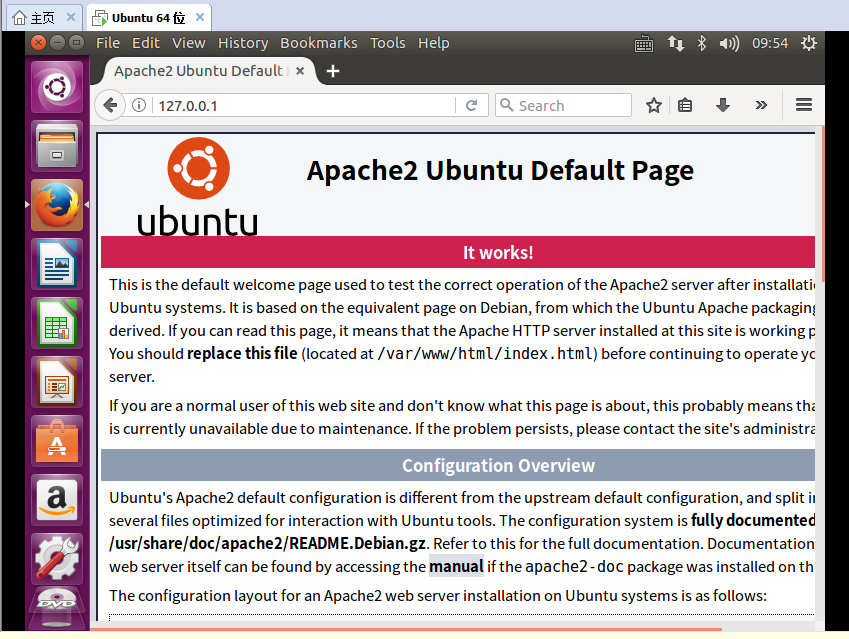Close the 主页 tab

(x=71, y=17)
